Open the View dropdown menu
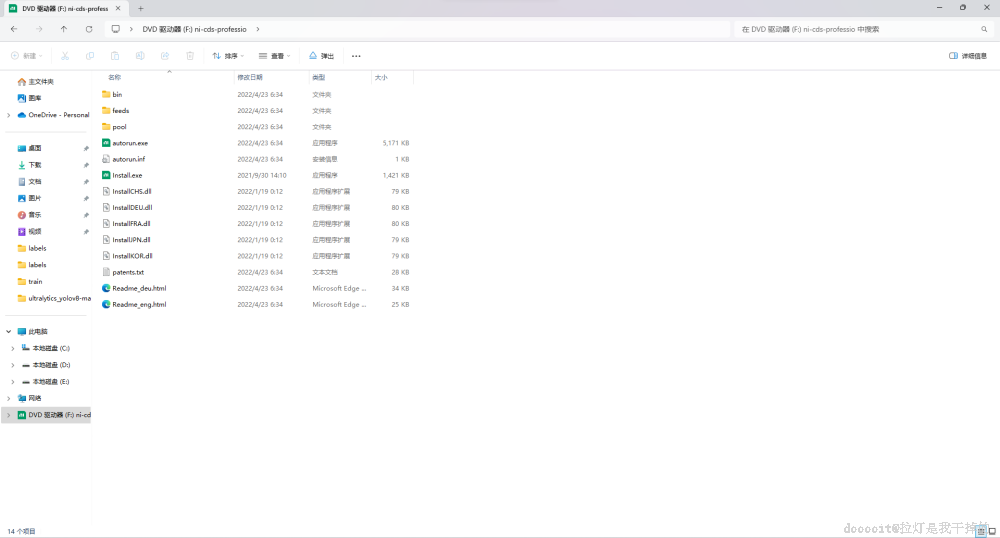 pyautogui.click(x=275, y=56)
